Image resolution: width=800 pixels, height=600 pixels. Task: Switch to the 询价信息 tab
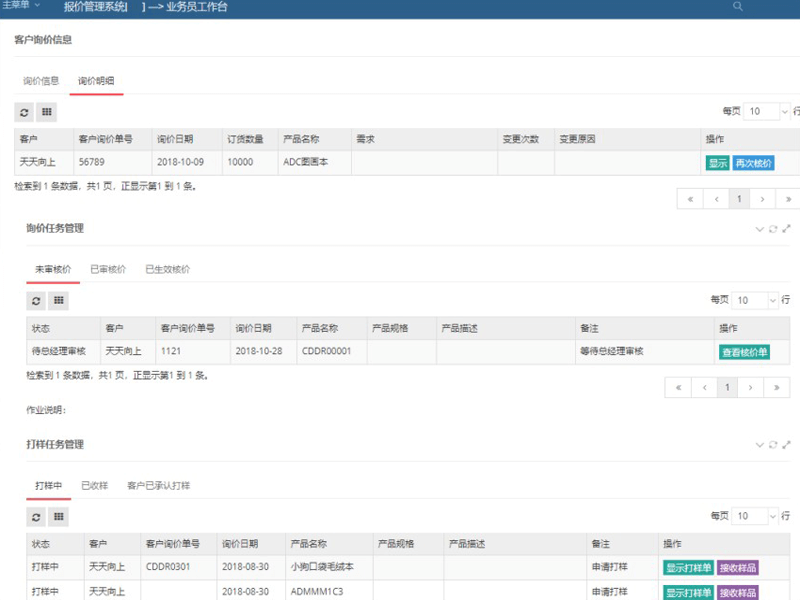(41, 81)
